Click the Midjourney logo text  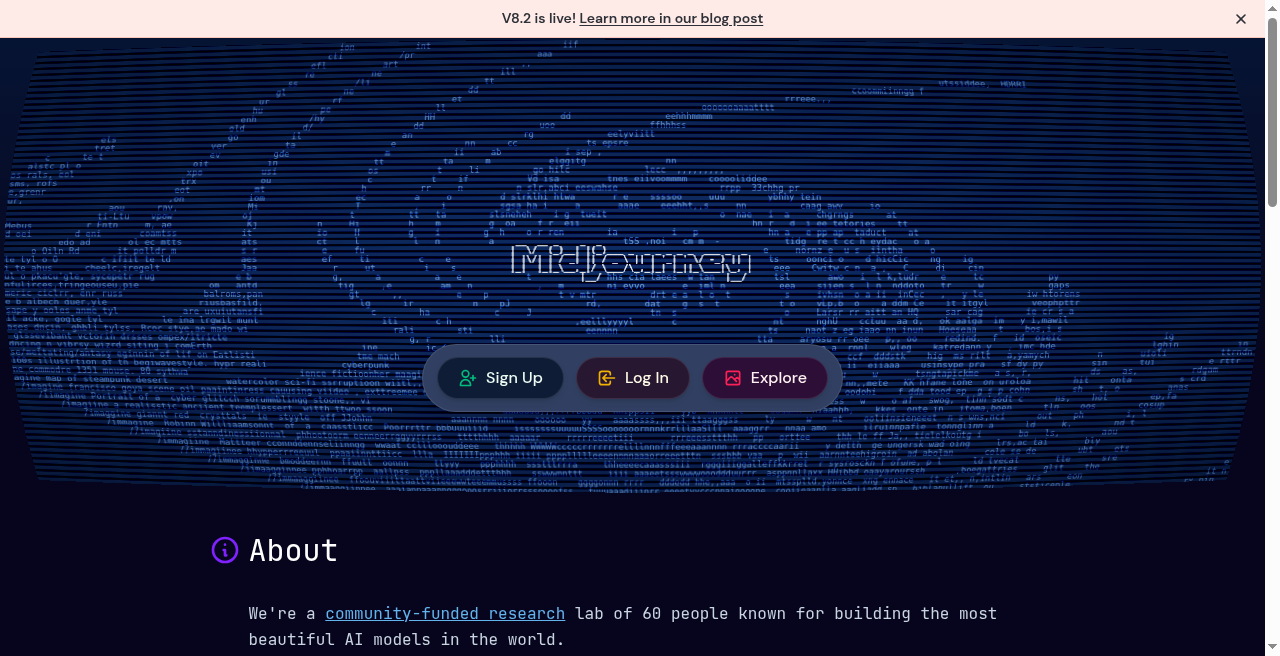[631, 262]
